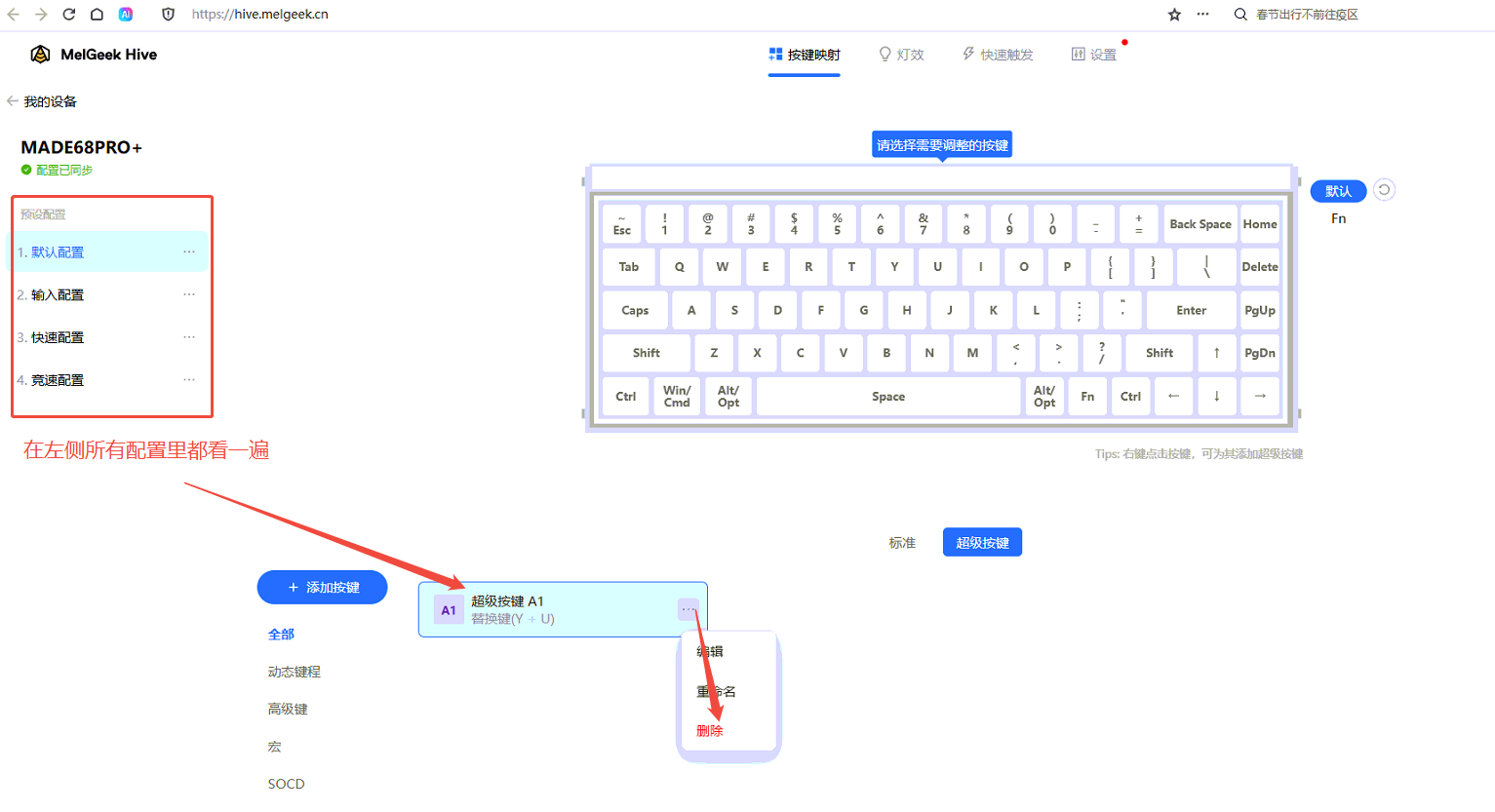
Task: Open the 灯效 tab
Action: (902, 55)
